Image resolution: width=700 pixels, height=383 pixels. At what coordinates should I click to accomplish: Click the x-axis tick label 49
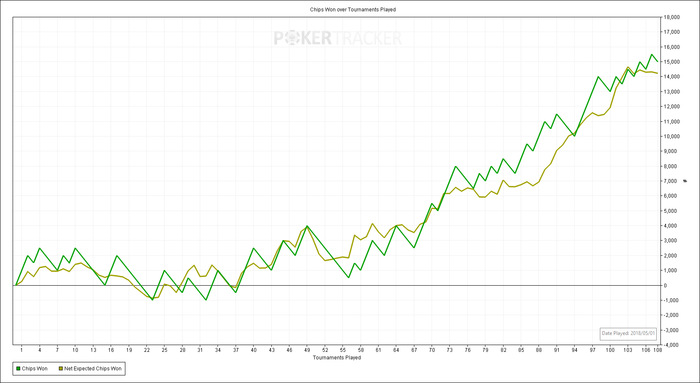pos(307,351)
